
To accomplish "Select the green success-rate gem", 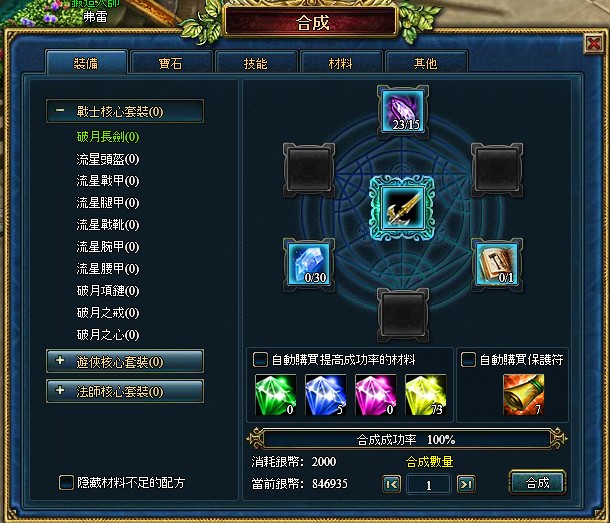I will pos(275,395).
